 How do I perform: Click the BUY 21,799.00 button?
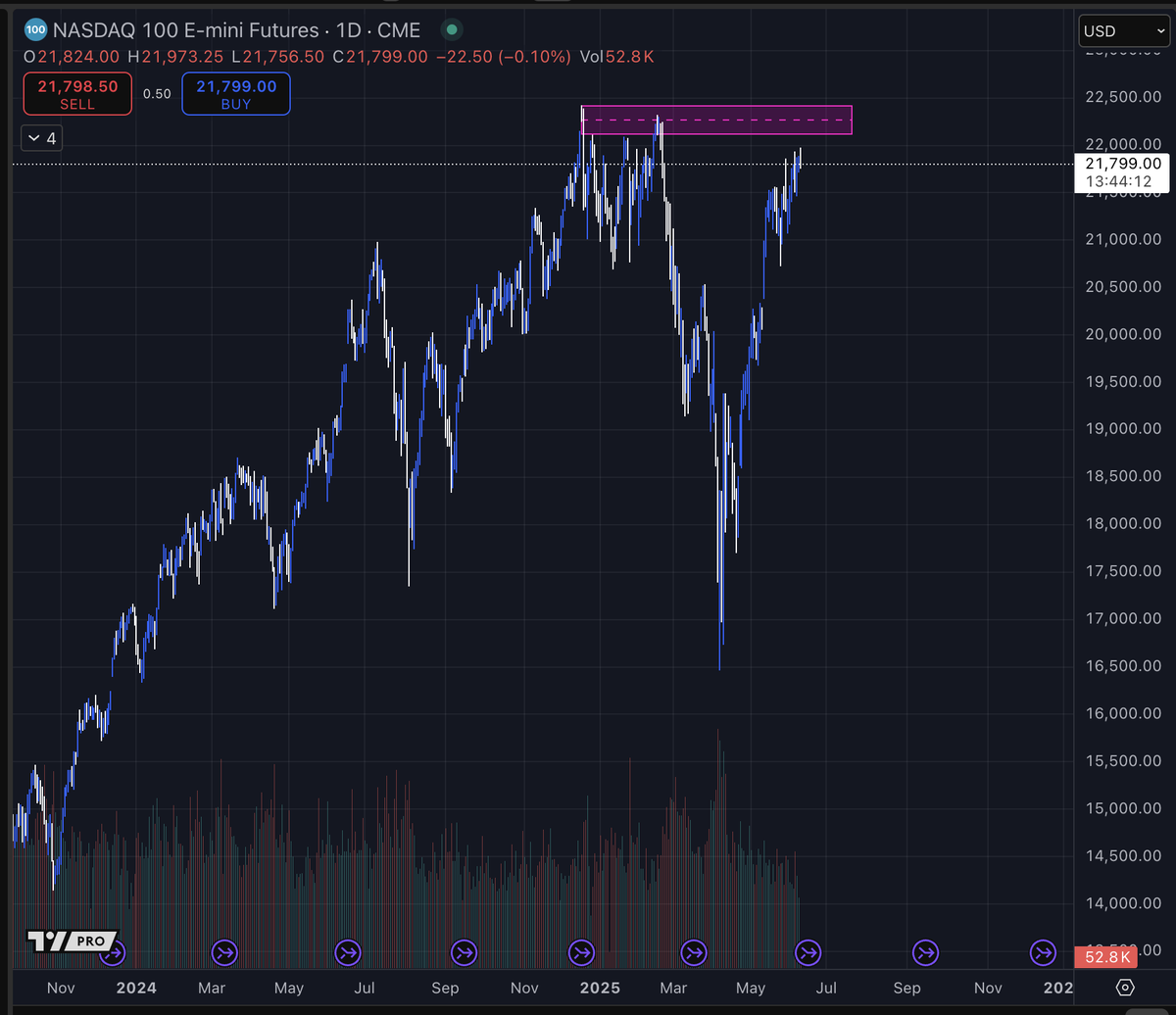236,94
